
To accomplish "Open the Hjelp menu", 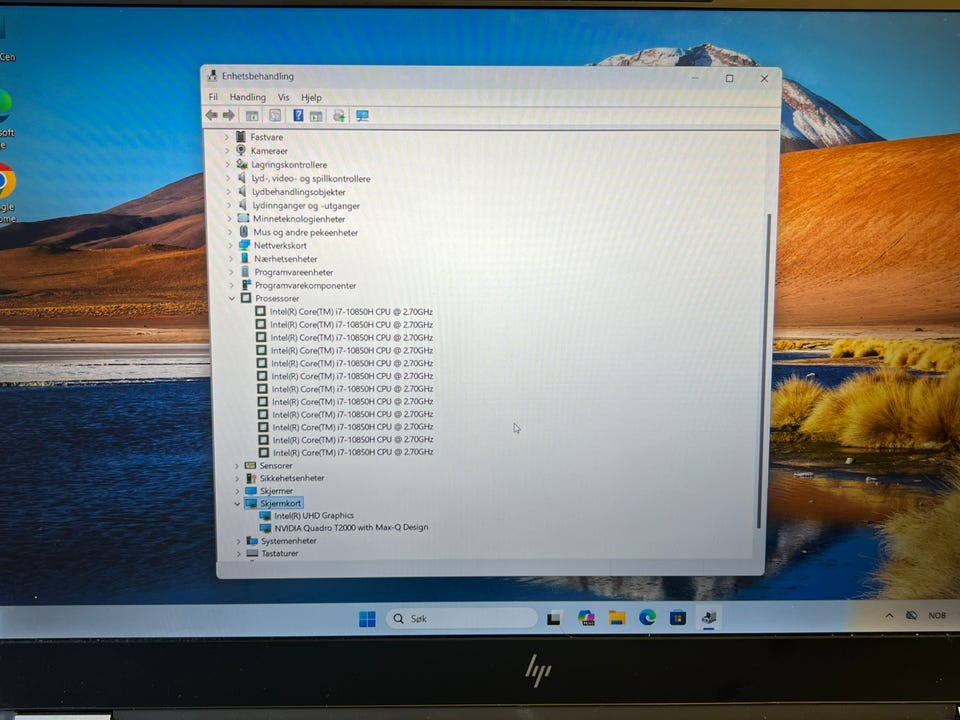I will (x=311, y=97).
